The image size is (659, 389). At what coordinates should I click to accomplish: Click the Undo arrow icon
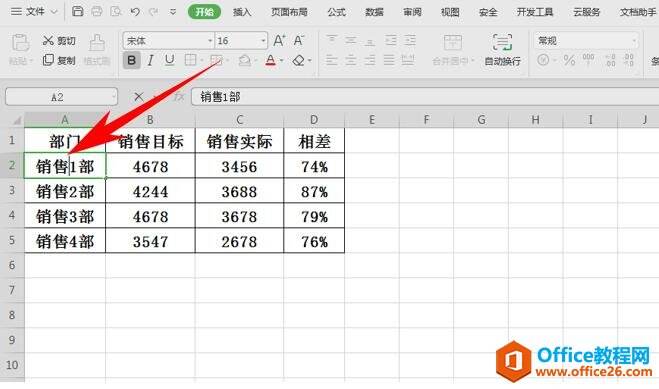pos(135,11)
